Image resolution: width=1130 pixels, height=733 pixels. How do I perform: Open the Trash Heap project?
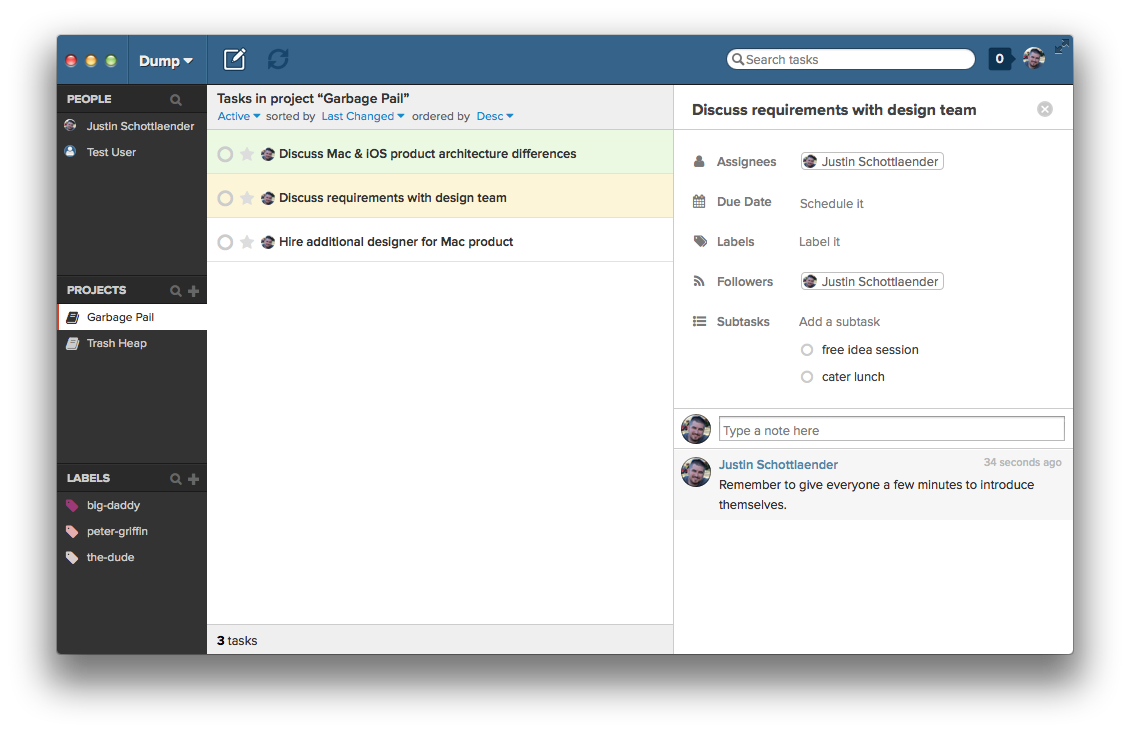click(132, 343)
